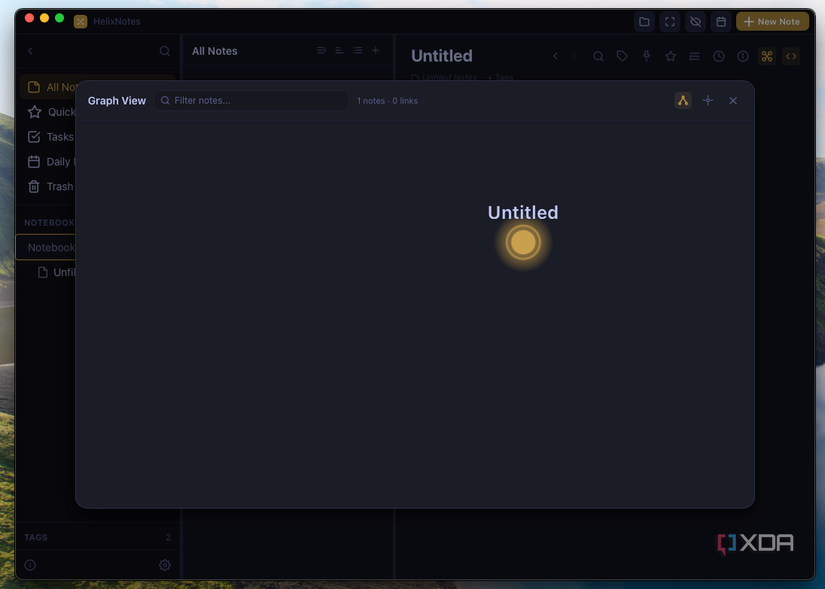Click the first sort lines icon in All Notes header

321,51
